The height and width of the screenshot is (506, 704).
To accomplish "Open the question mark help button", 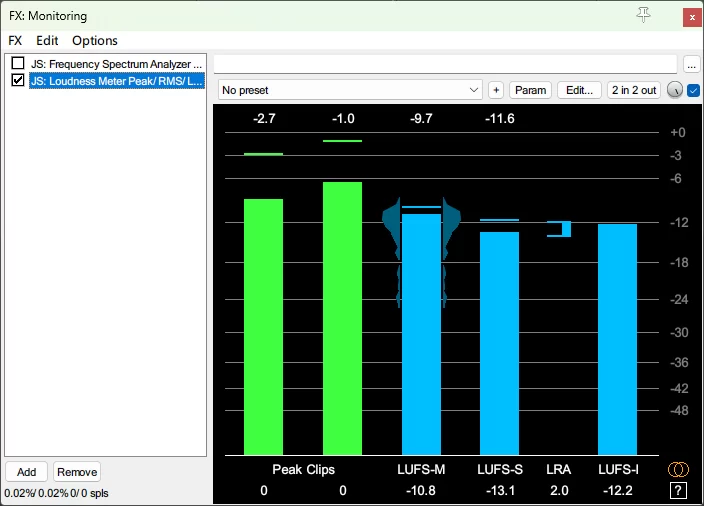I will (x=678, y=490).
